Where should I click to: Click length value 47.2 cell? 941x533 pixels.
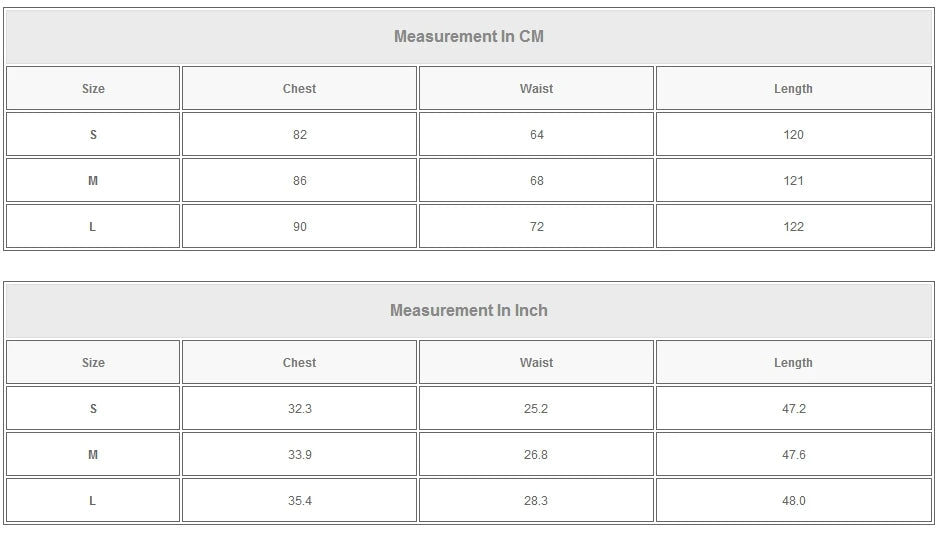pos(793,409)
